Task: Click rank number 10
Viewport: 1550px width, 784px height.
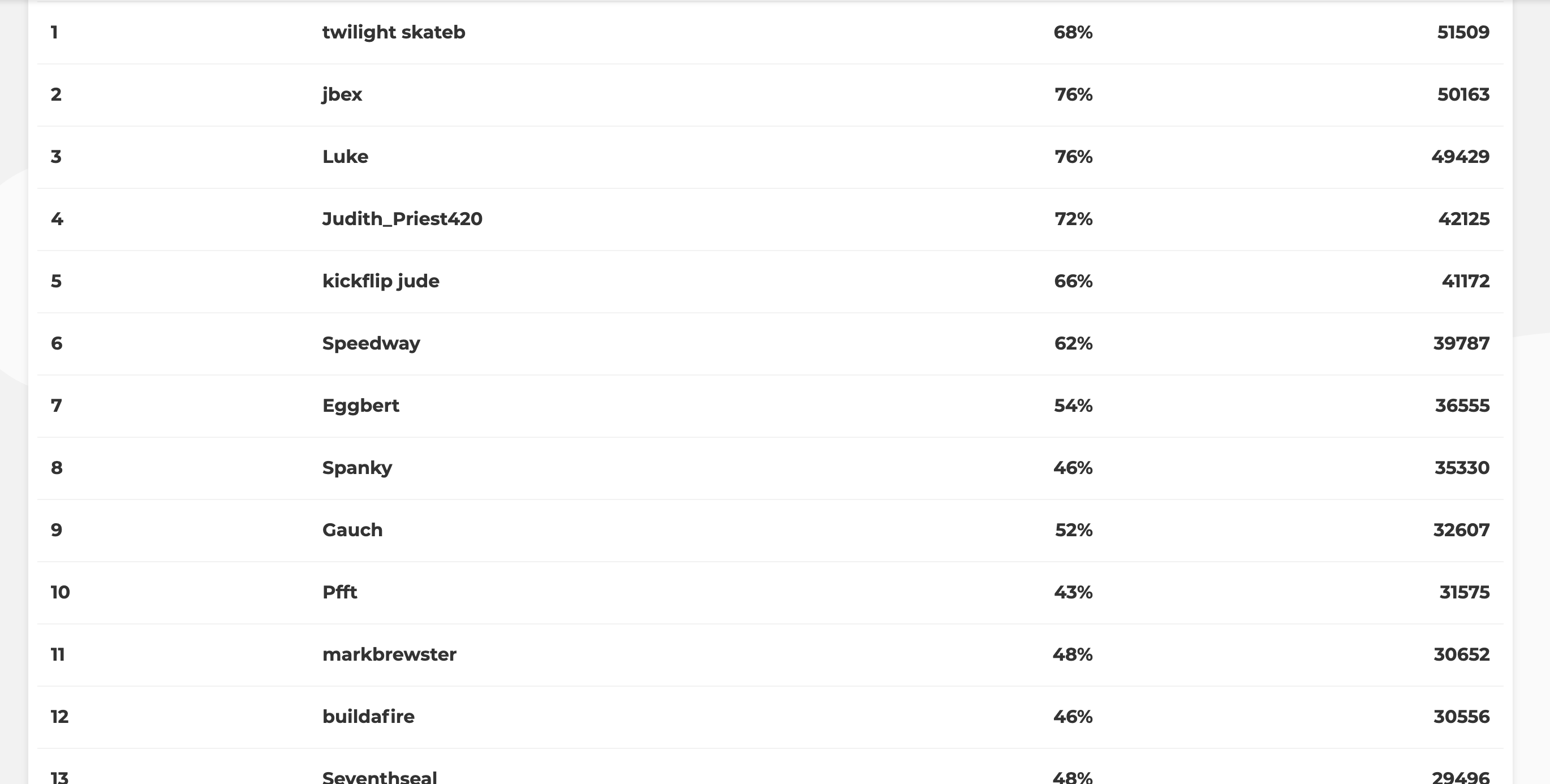Action: (60, 592)
